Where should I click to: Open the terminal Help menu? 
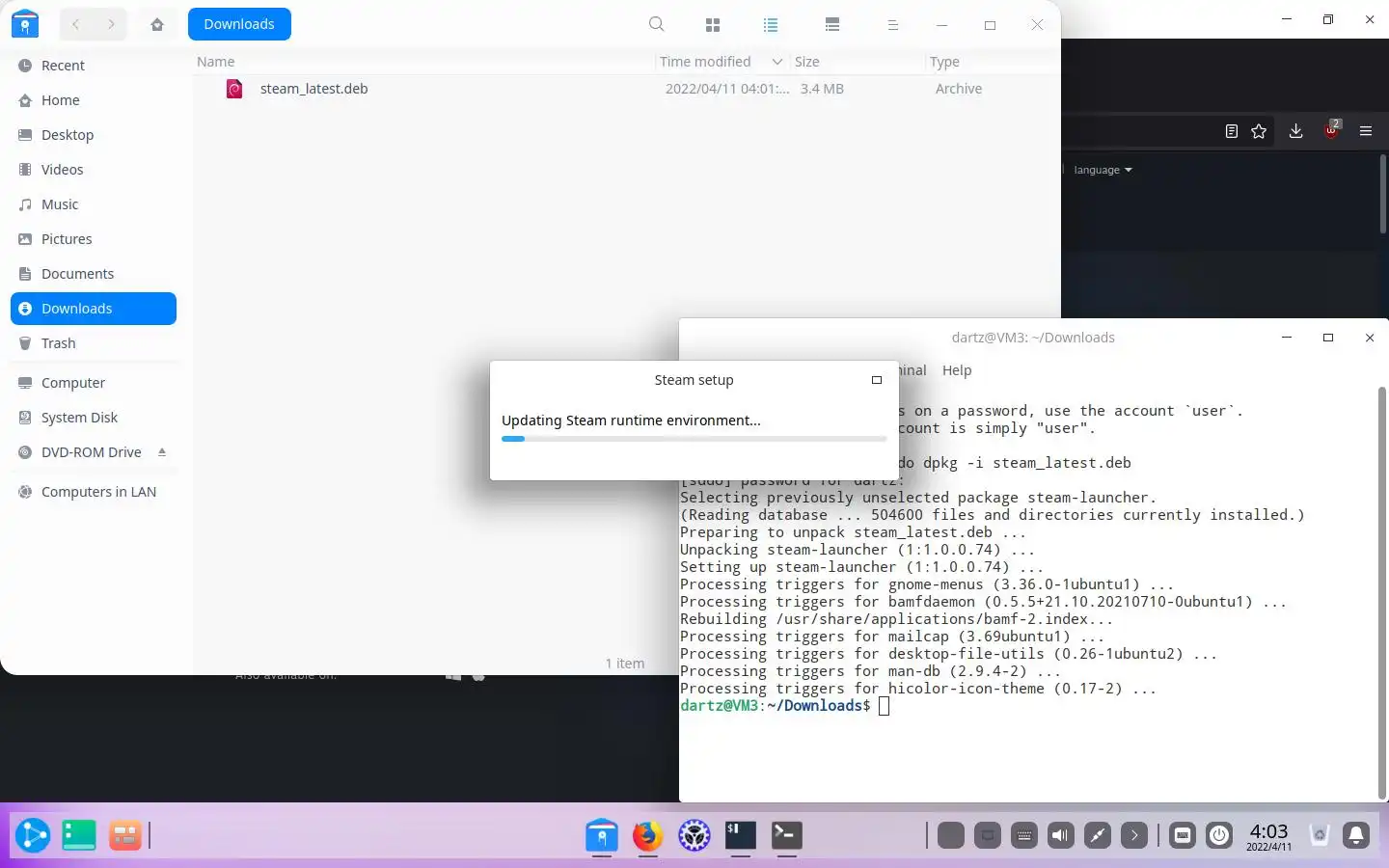coord(957,370)
